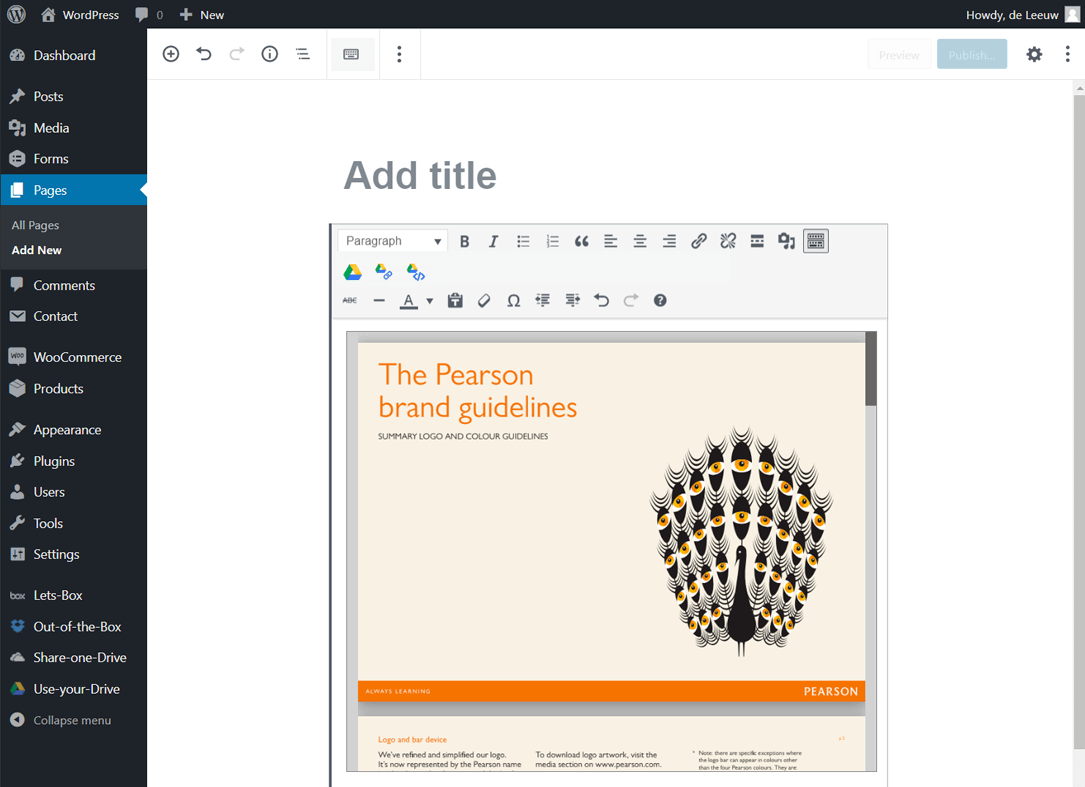This screenshot has width=1085, height=787.
Task: Remove link using the broken chain icon
Action: tap(728, 241)
